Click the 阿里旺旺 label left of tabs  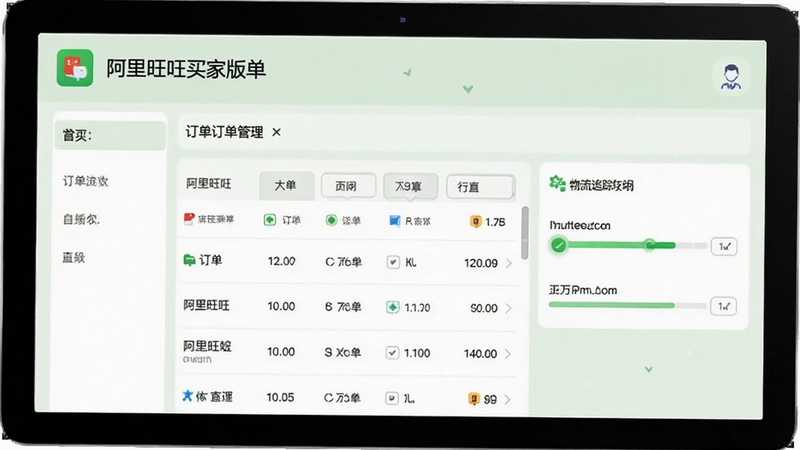(209, 184)
